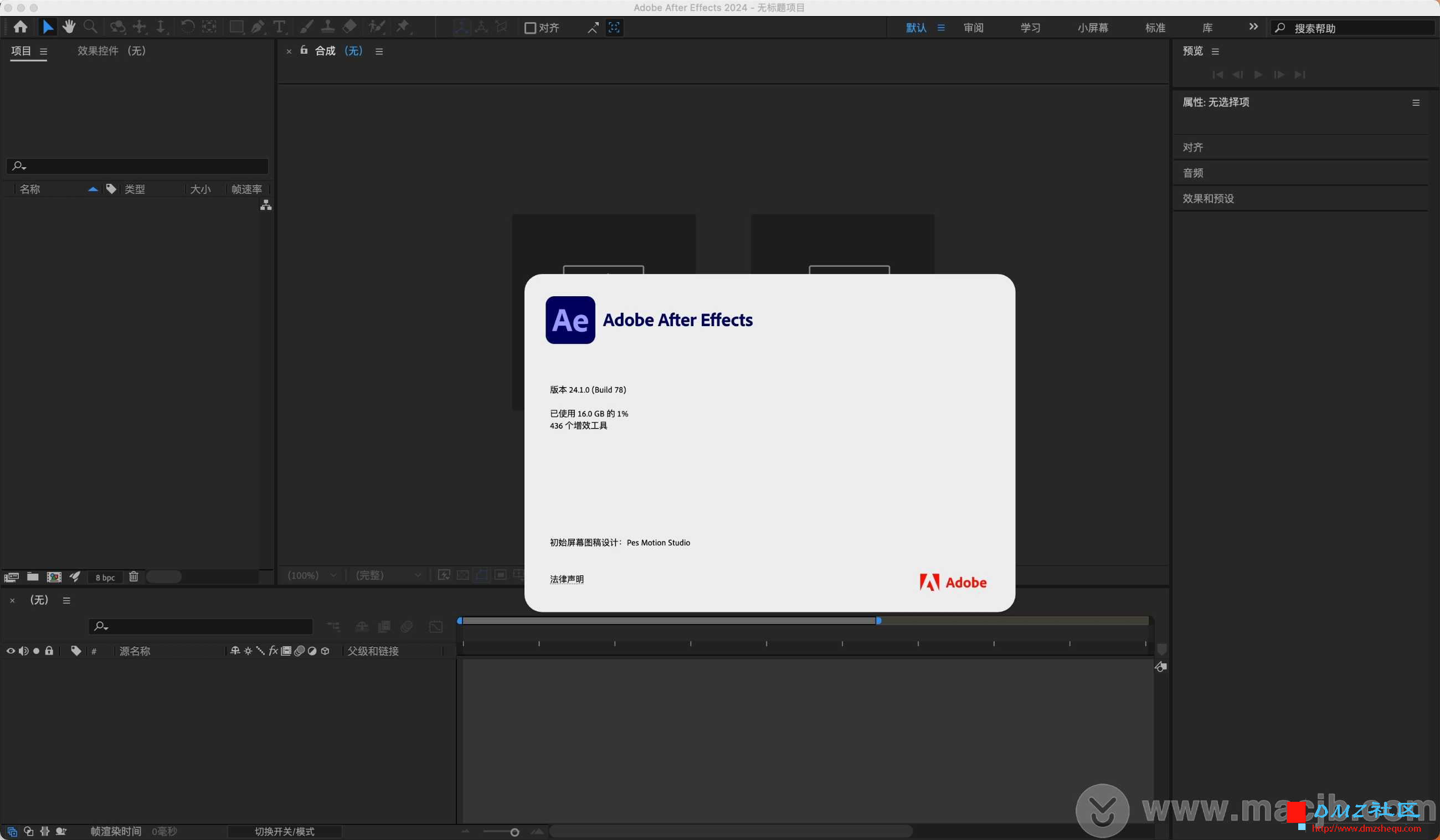Open project flowchart view icon
Viewport: 1440px width, 840px height.
(266, 205)
